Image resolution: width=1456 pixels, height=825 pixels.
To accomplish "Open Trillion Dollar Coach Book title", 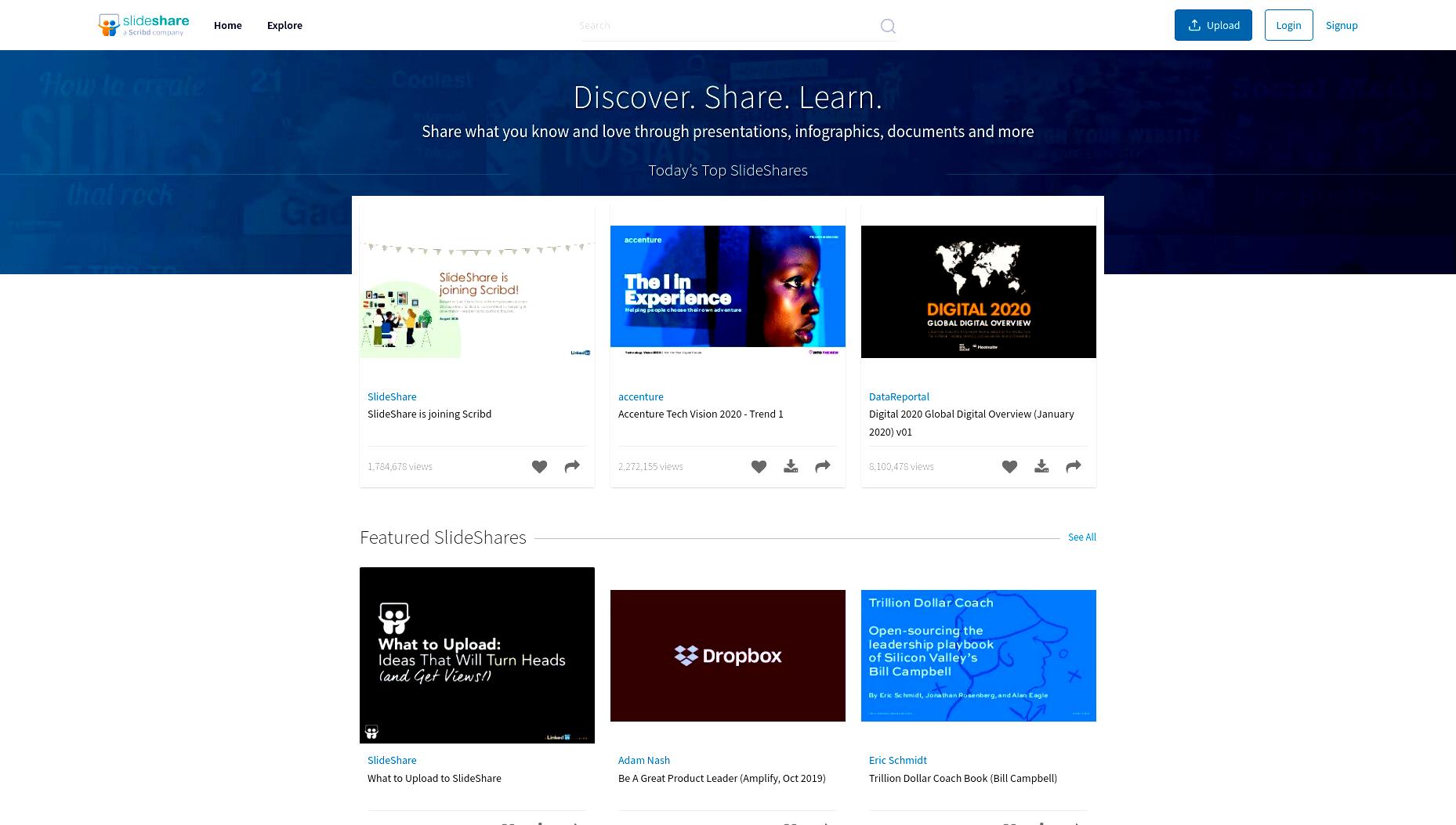I will pos(963,778).
